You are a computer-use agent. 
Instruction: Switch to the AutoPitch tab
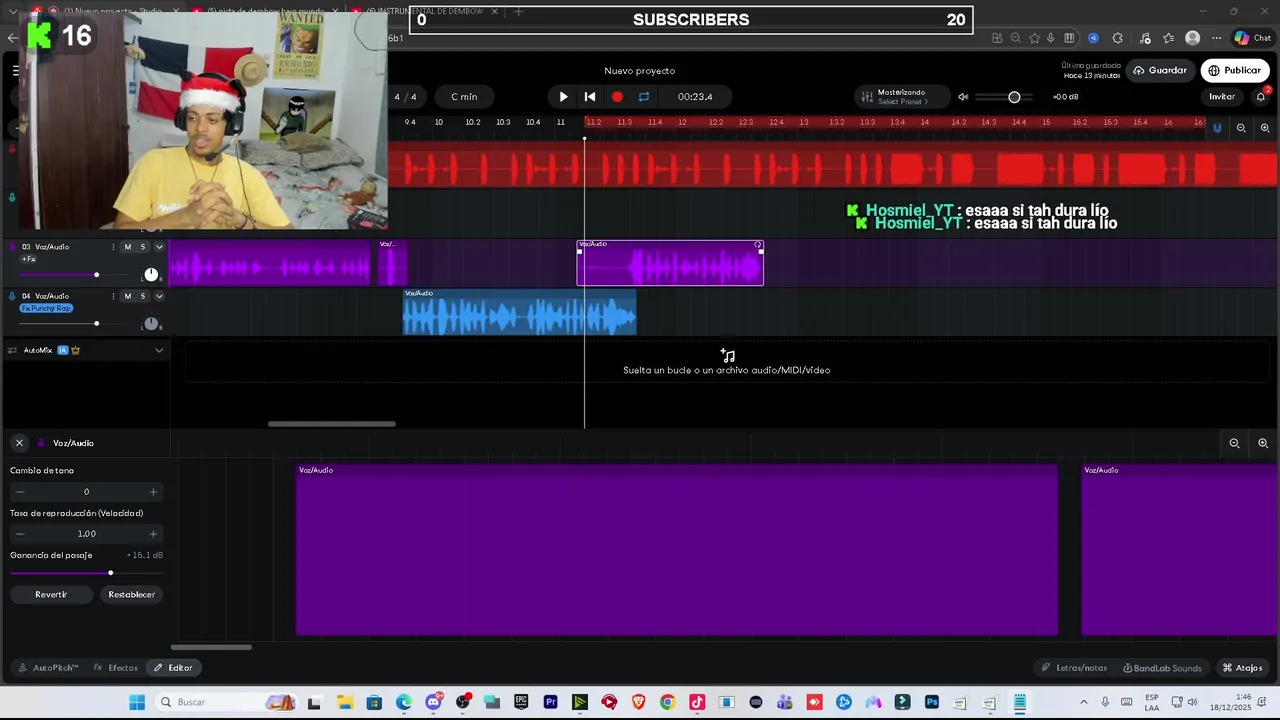point(48,668)
